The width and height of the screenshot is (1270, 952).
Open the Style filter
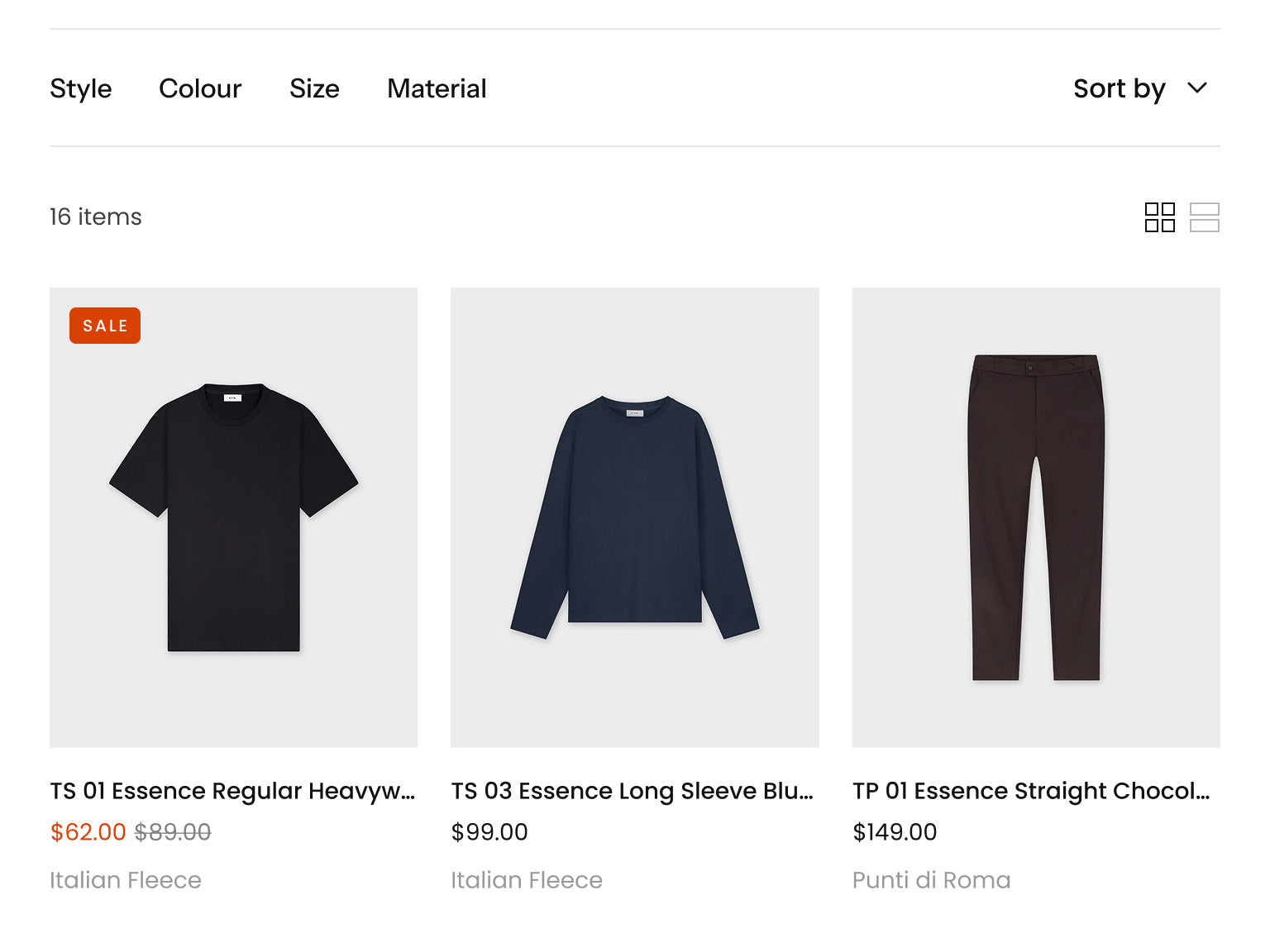pos(81,88)
